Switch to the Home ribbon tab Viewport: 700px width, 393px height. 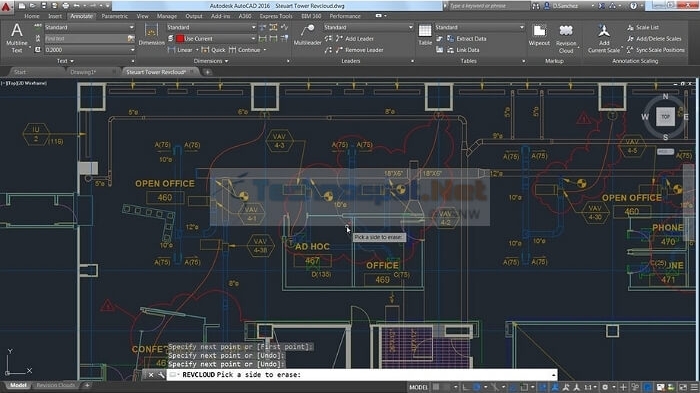tap(32, 16)
